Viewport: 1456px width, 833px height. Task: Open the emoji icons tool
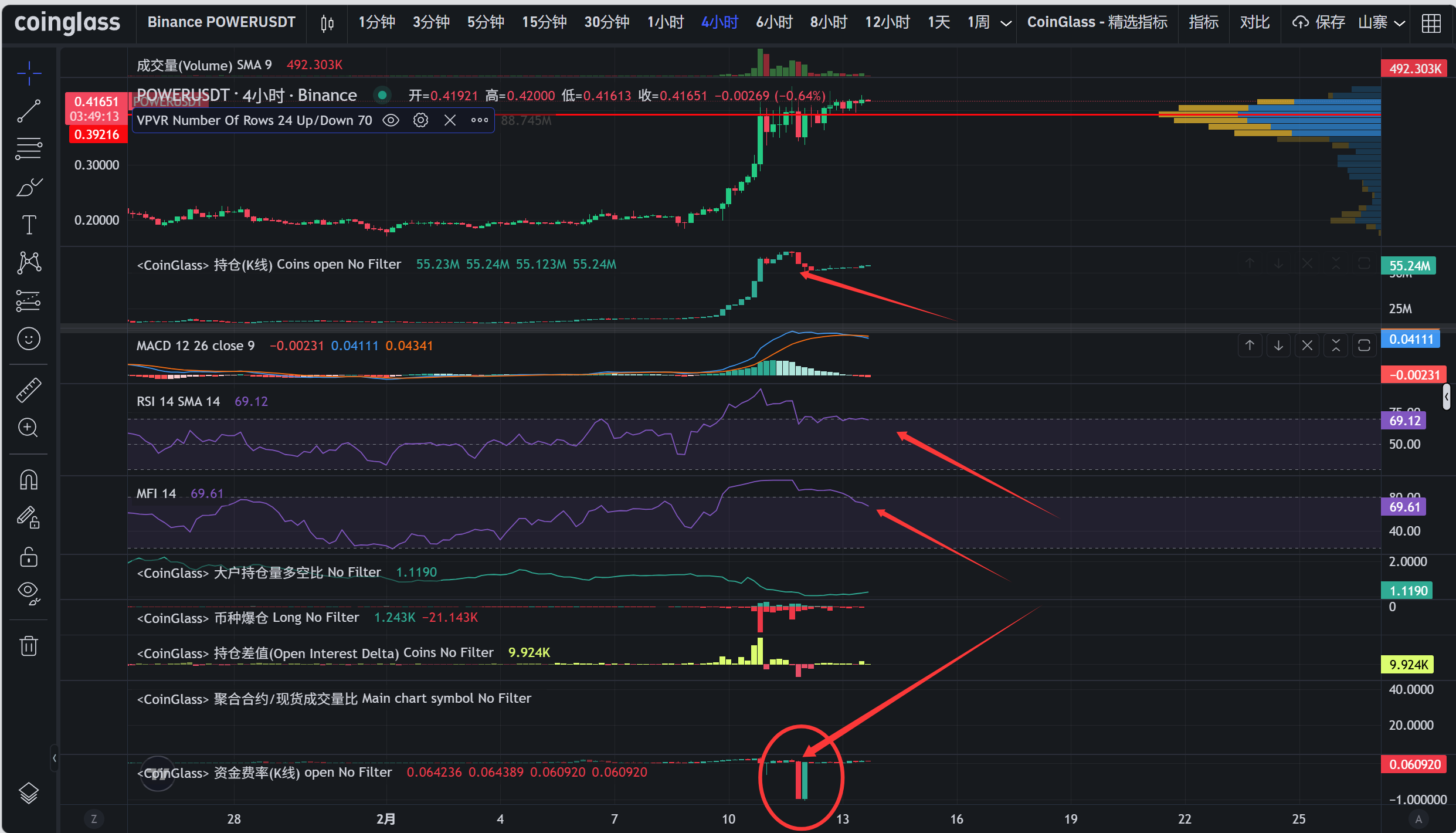point(29,339)
